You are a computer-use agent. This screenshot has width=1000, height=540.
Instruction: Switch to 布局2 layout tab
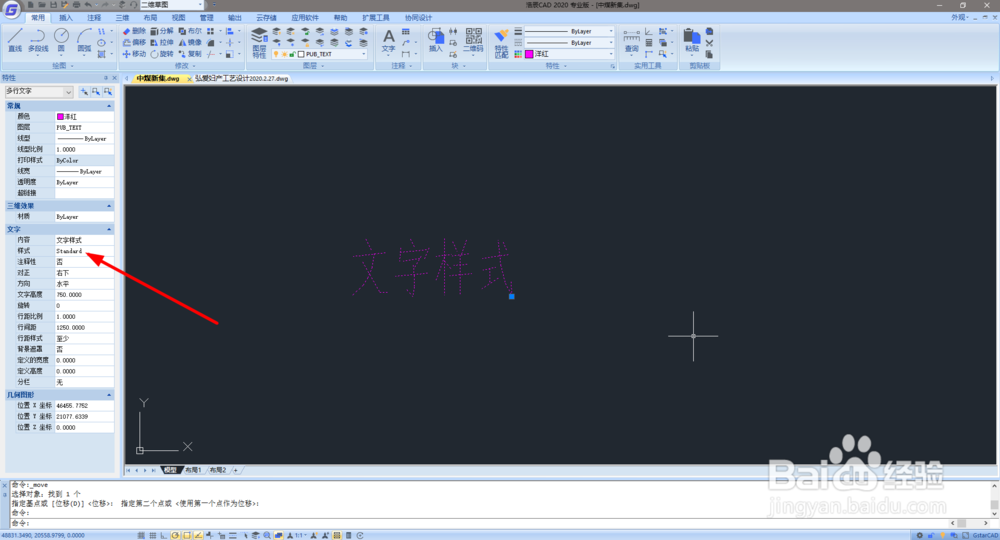(218, 471)
